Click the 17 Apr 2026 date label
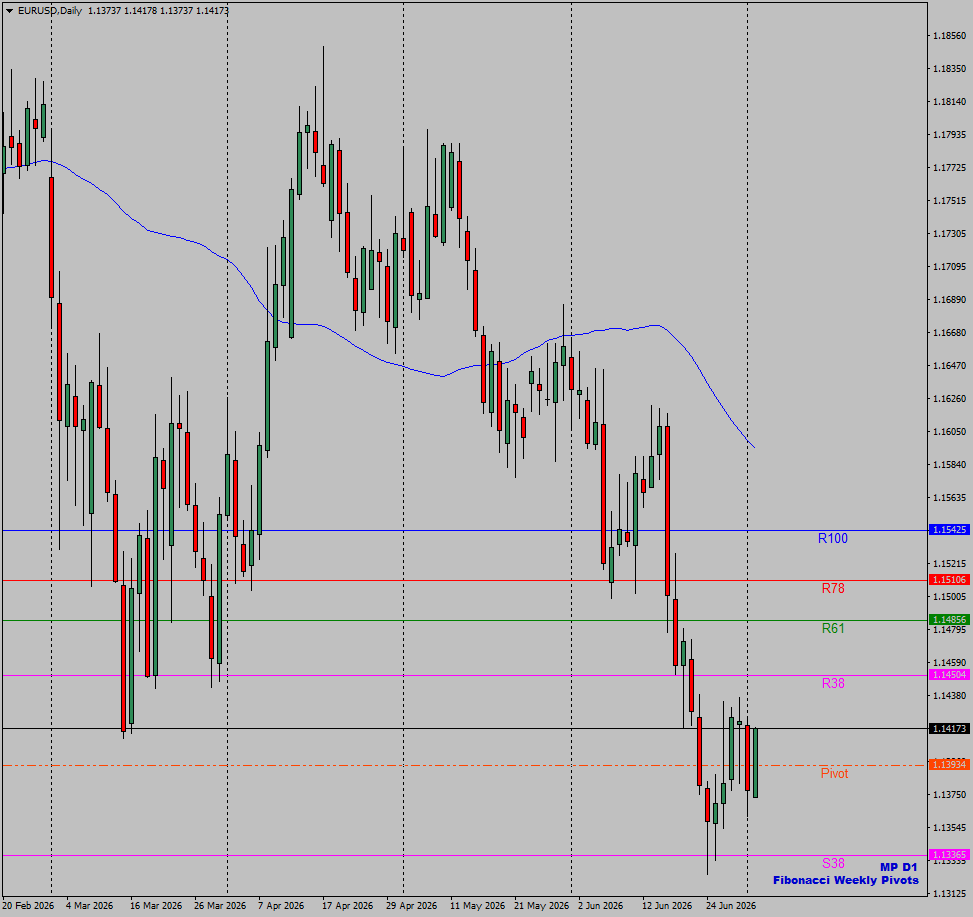Viewport: 973px width, 917px height. [348, 906]
